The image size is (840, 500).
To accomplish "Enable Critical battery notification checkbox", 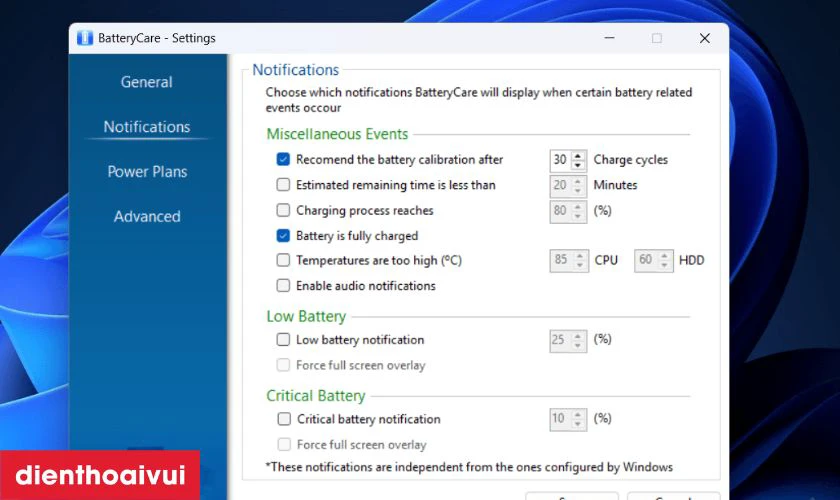I will 283,419.
